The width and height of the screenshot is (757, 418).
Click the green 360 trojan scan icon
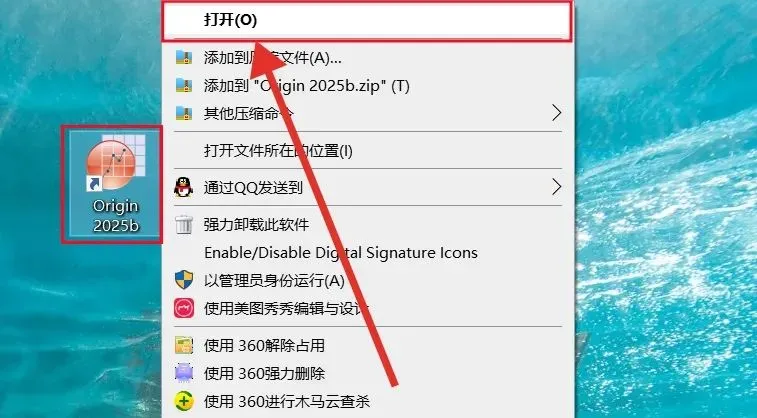(x=183, y=401)
